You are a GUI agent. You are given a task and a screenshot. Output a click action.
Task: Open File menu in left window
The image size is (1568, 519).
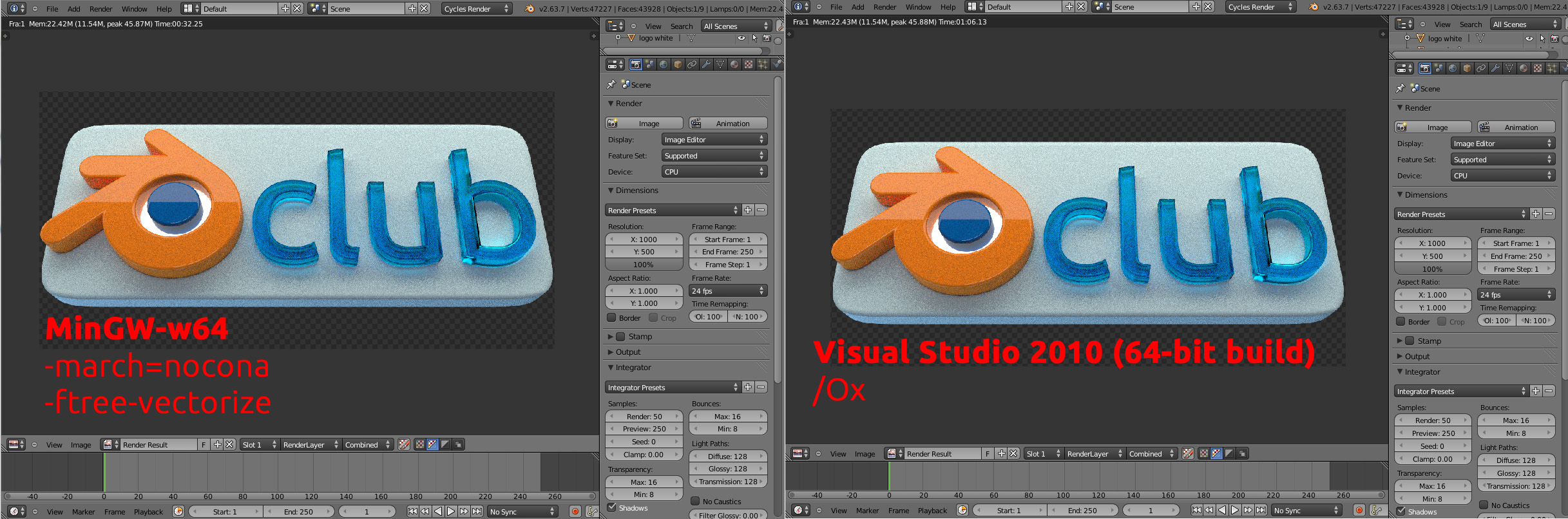[52, 9]
